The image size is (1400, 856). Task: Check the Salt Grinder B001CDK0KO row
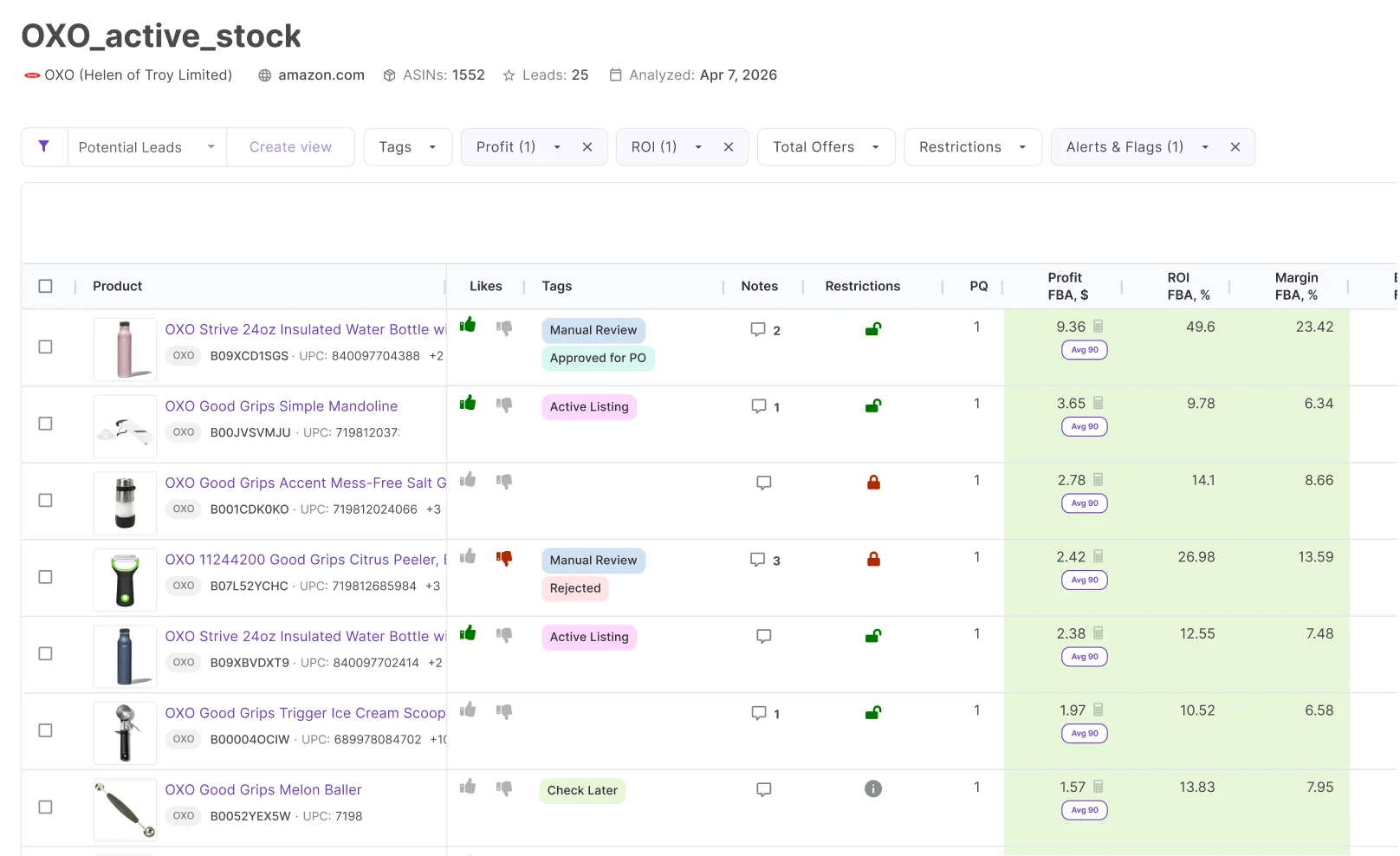pyautogui.click(x=46, y=500)
